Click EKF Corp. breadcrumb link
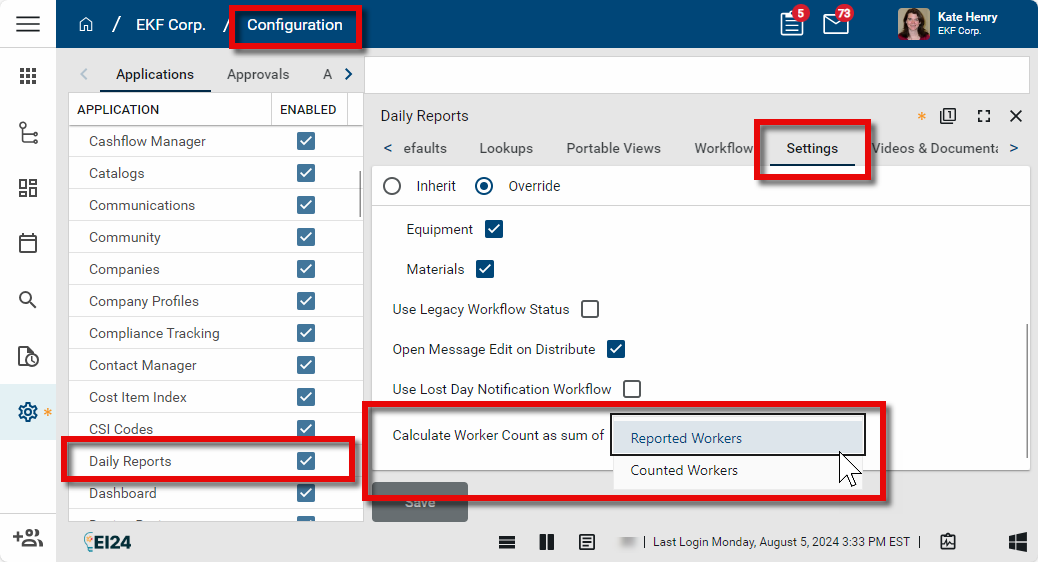This screenshot has height=562, width=1038. (x=171, y=25)
